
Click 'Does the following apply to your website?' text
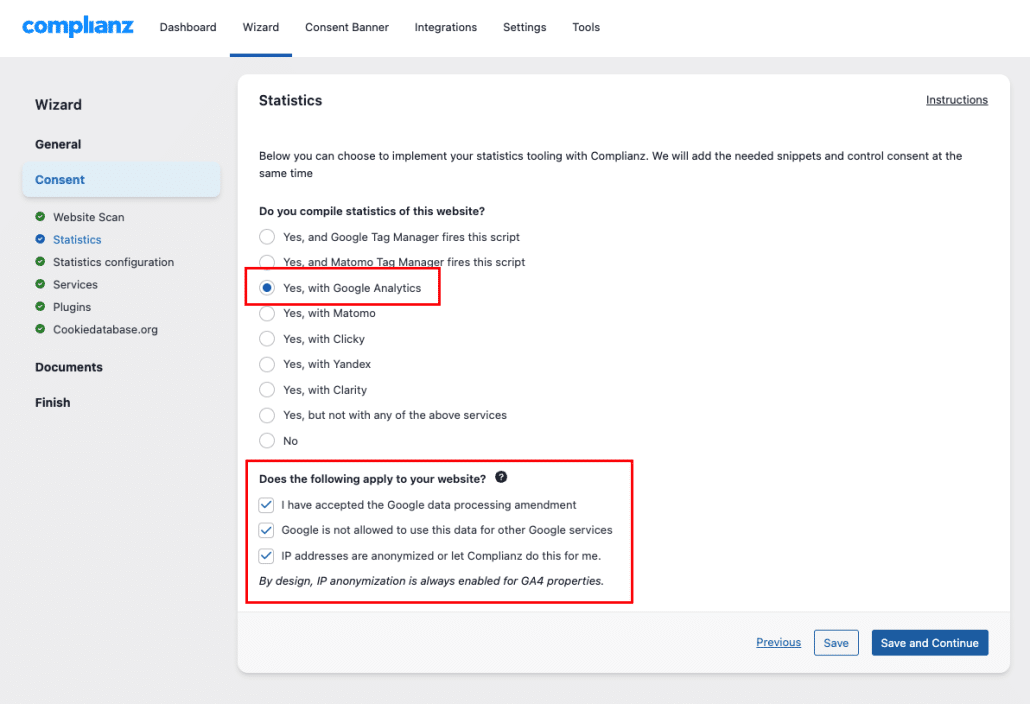click(x=372, y=479)
